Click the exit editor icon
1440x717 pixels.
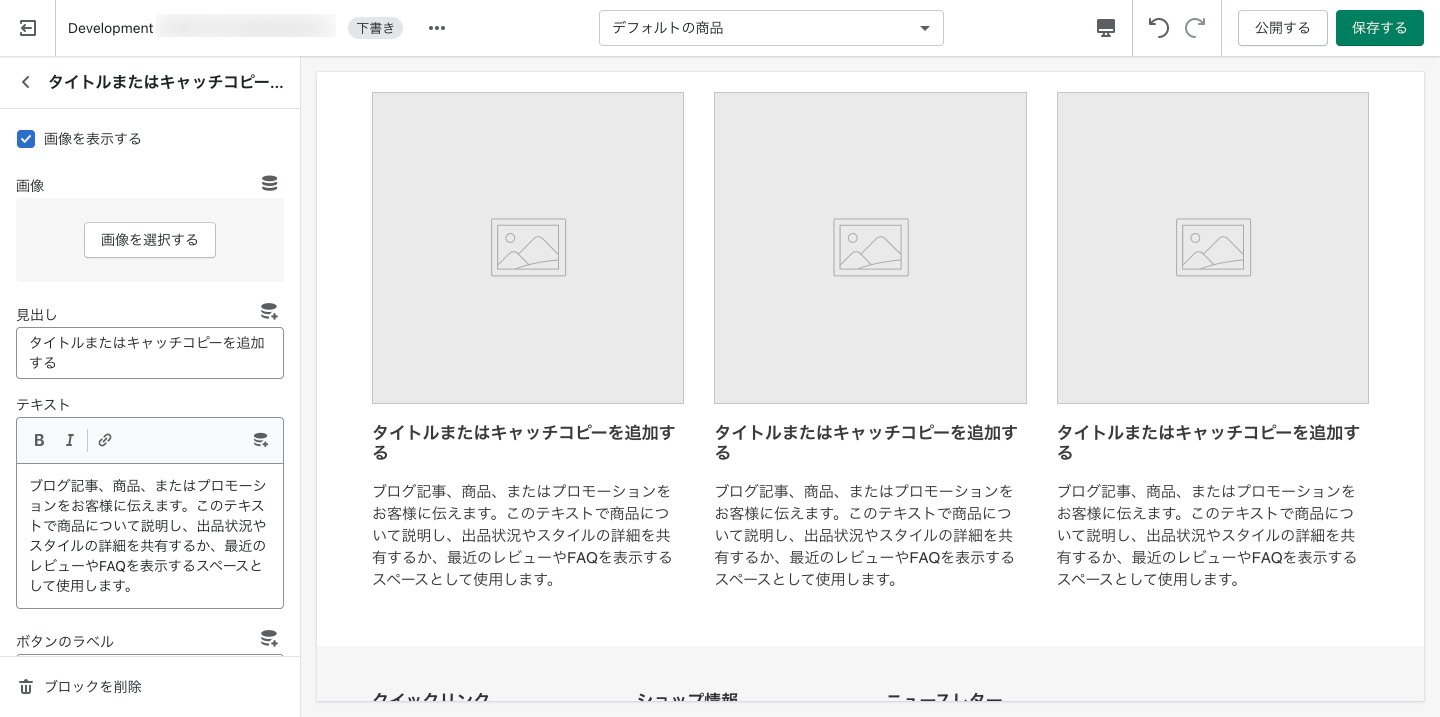28,28
